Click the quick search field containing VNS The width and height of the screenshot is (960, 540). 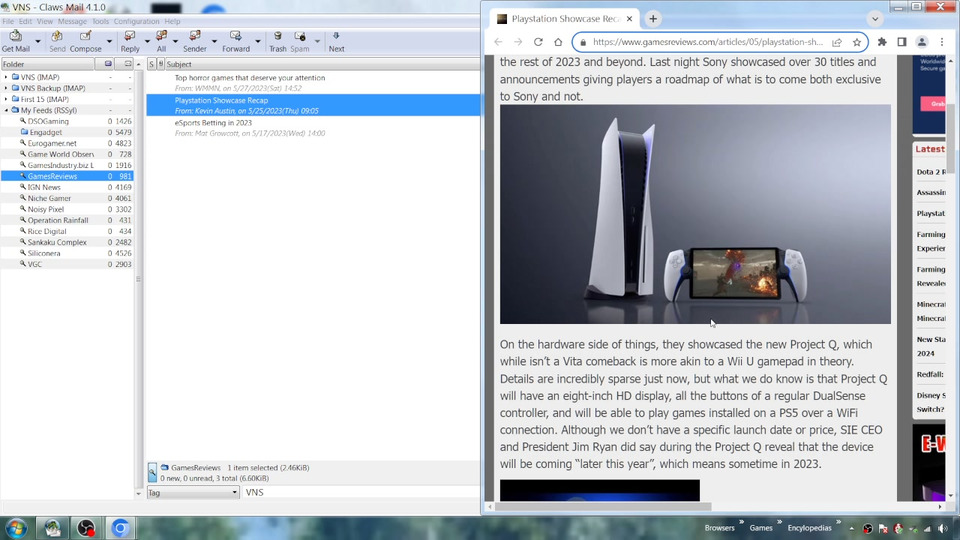361,492
